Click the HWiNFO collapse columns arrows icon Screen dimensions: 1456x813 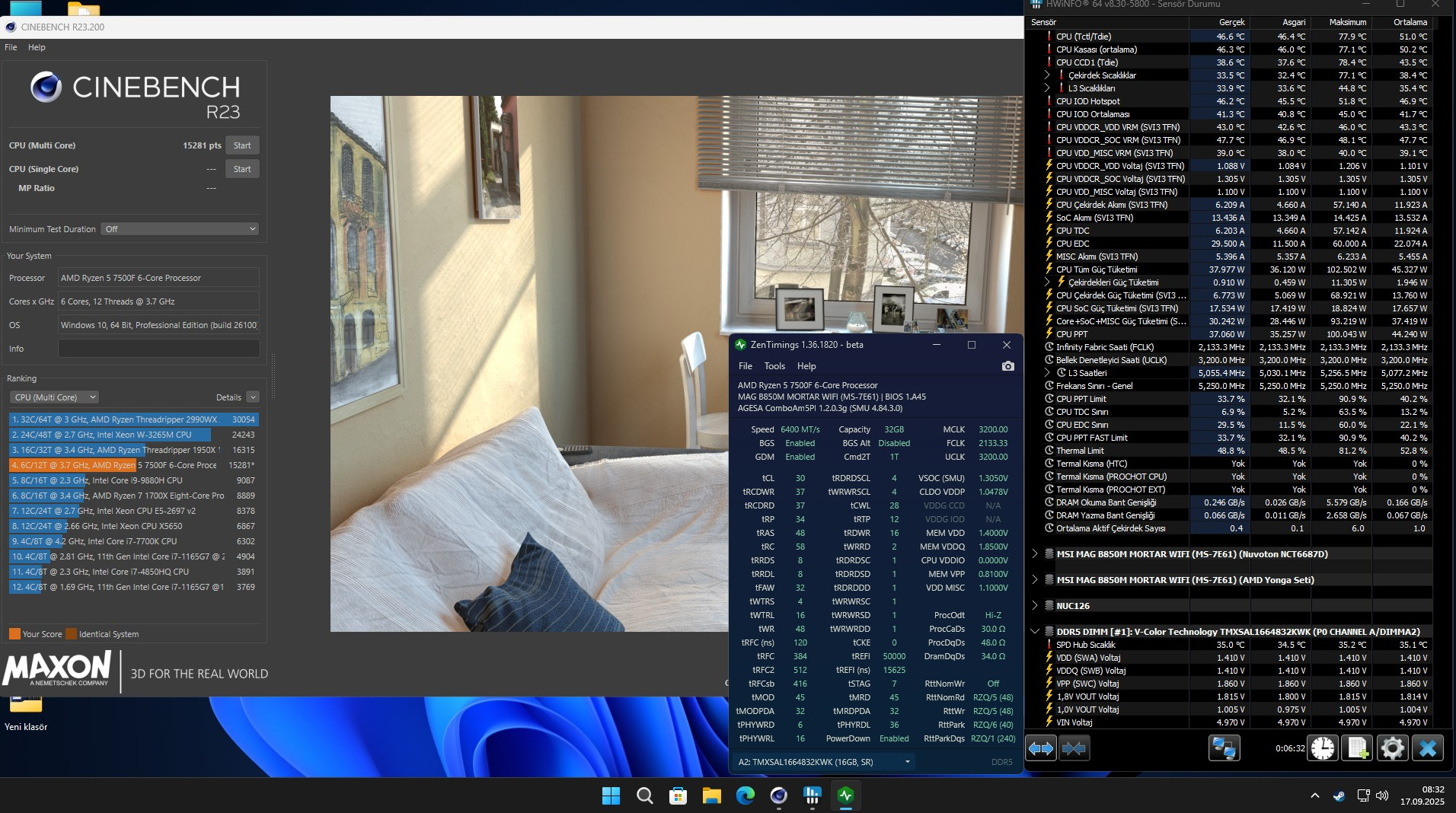point(1074,748)
